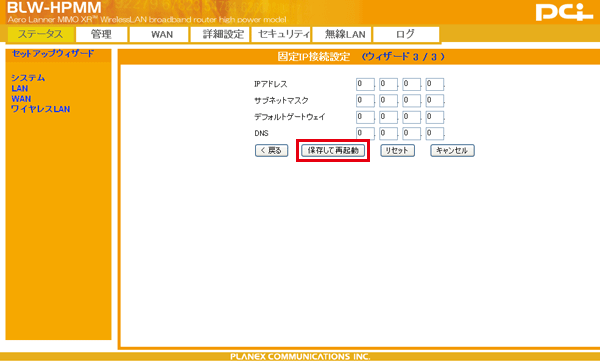Open the LAN sidebar link

20,88
